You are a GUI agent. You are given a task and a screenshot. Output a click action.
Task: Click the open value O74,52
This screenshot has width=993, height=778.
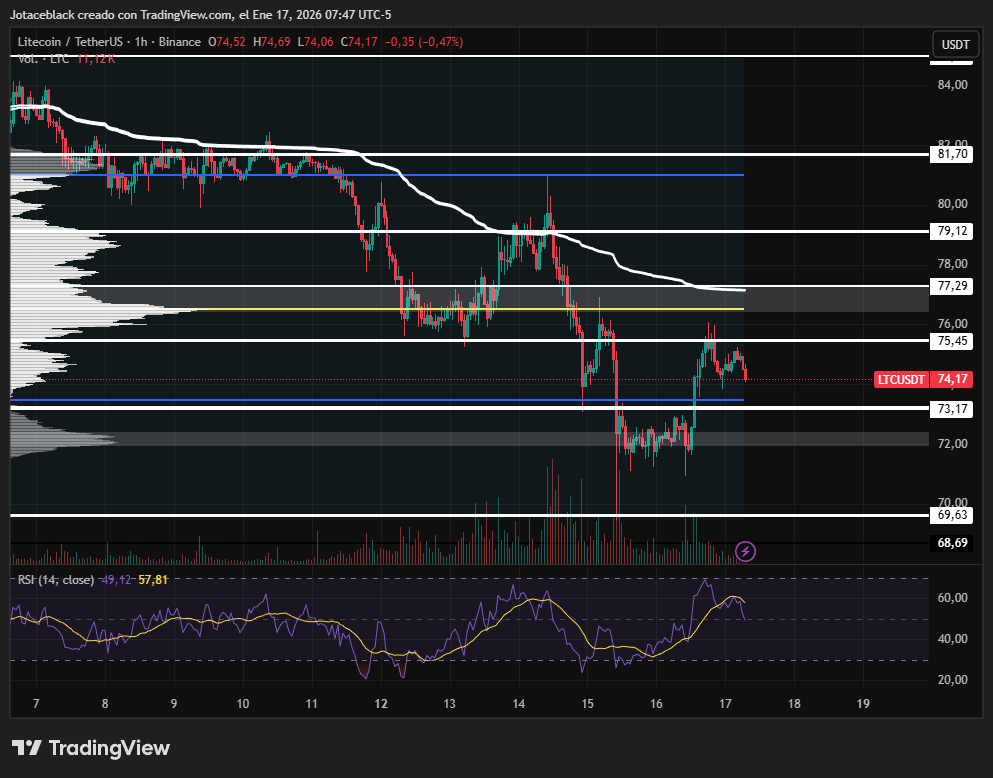click(227, 42)
